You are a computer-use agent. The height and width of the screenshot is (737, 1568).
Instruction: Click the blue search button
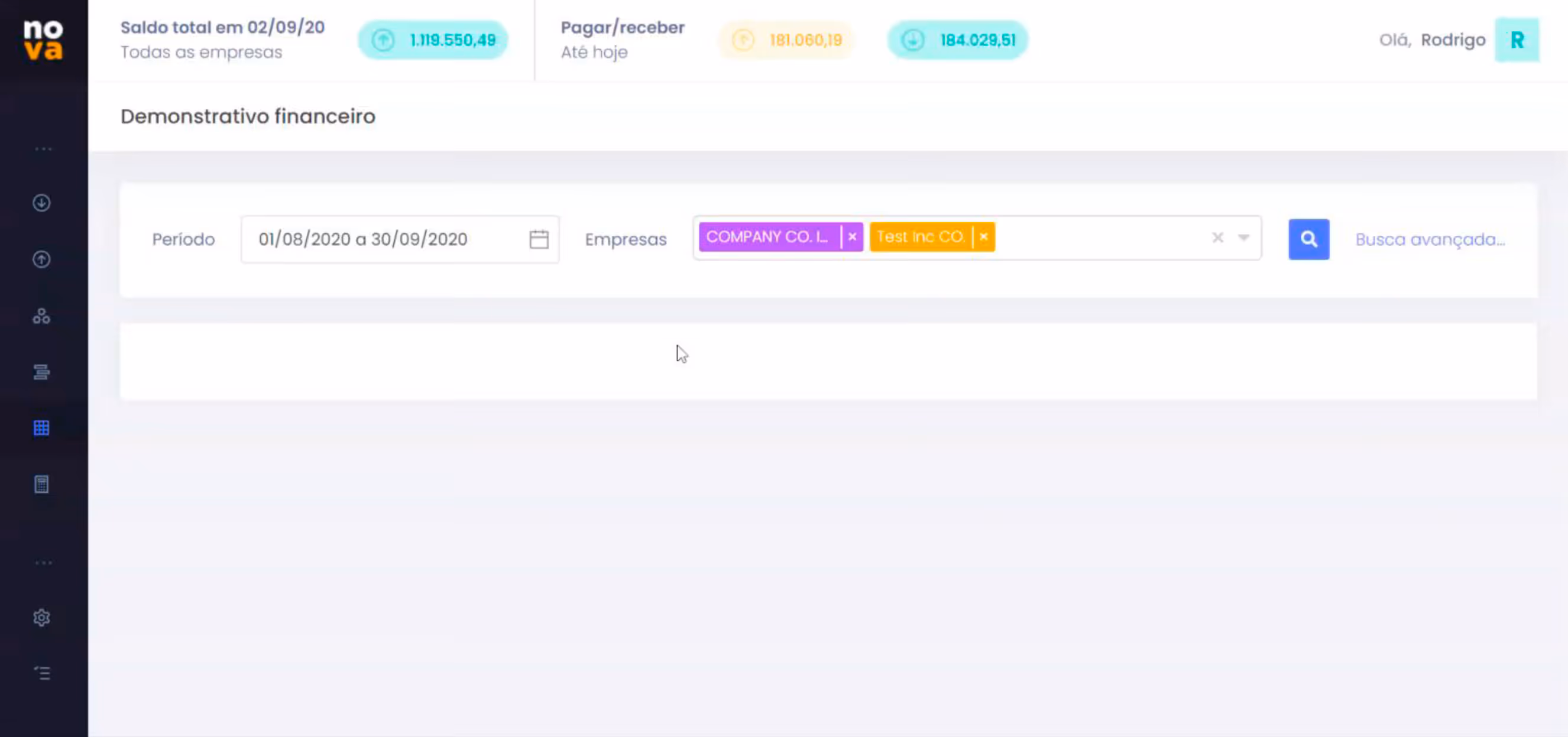point(1308,239)
